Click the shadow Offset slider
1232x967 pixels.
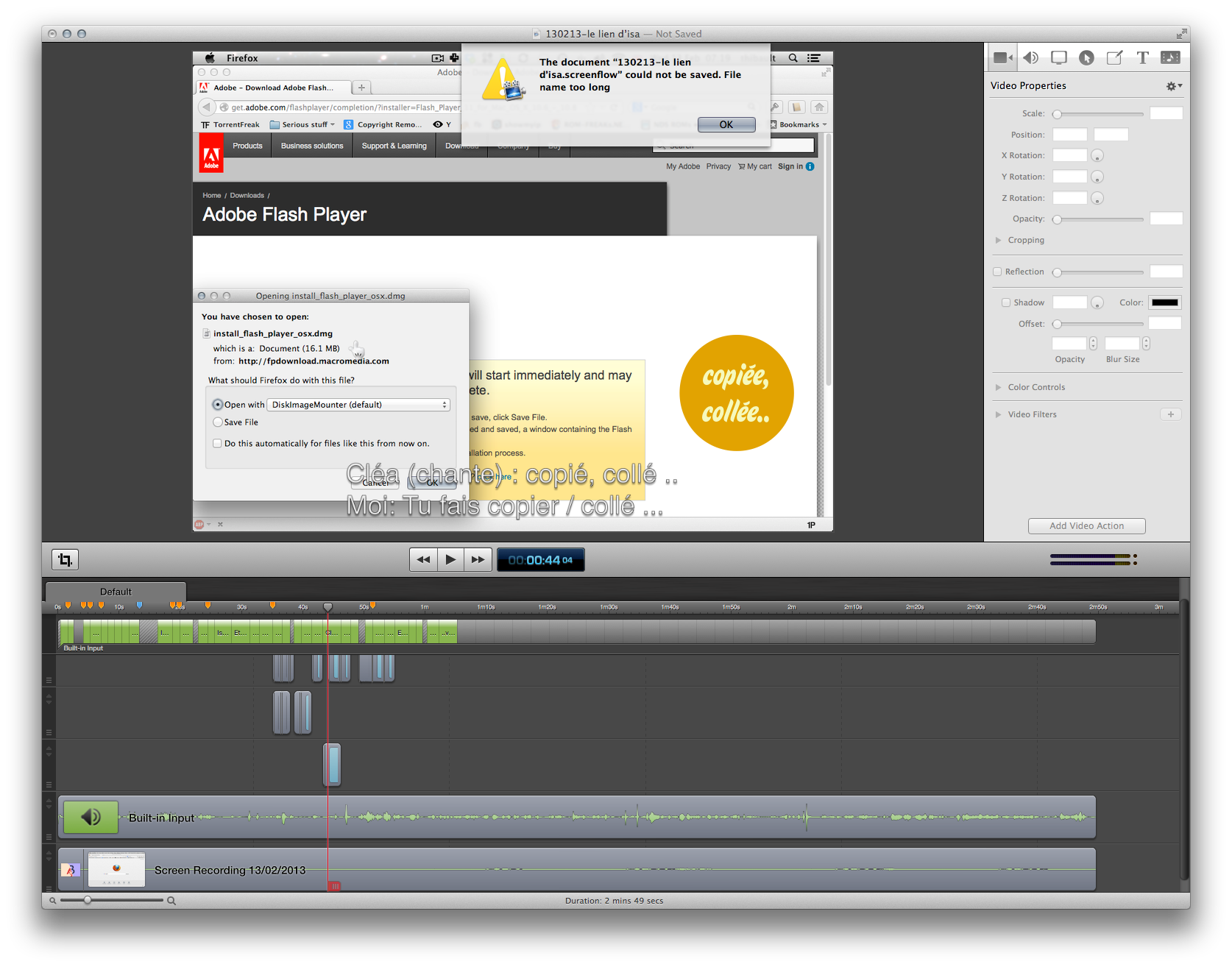[1100, 324]
